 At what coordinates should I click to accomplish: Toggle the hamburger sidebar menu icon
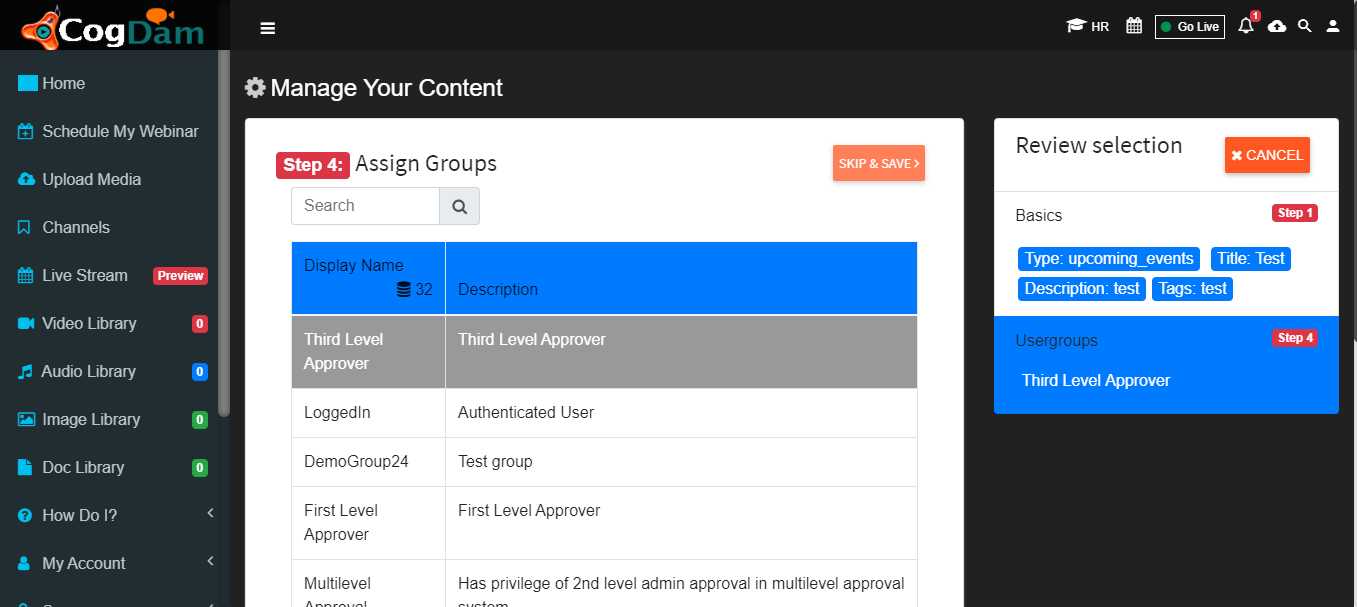coord(267,28)
